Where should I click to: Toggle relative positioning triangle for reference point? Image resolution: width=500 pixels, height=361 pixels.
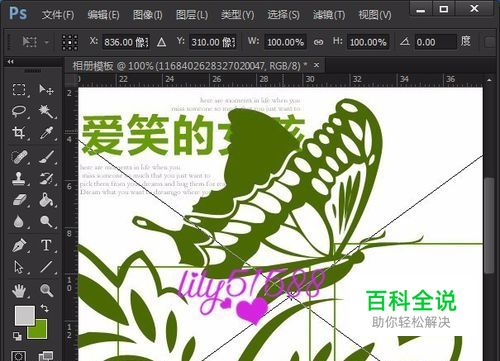pos(161,42)
